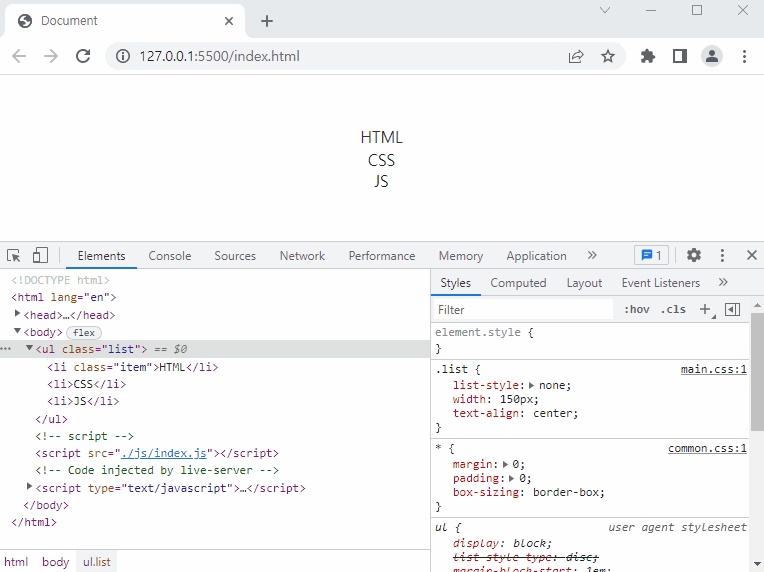Select the Styles sidebar tab
The image size is (764, 572).
[456, 283]
